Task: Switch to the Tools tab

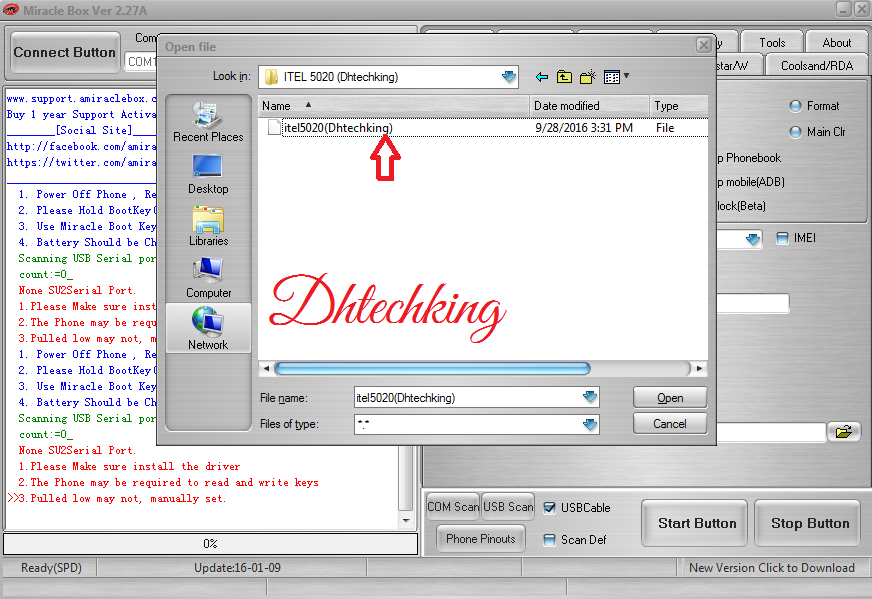Action: (x=772, y=43)
